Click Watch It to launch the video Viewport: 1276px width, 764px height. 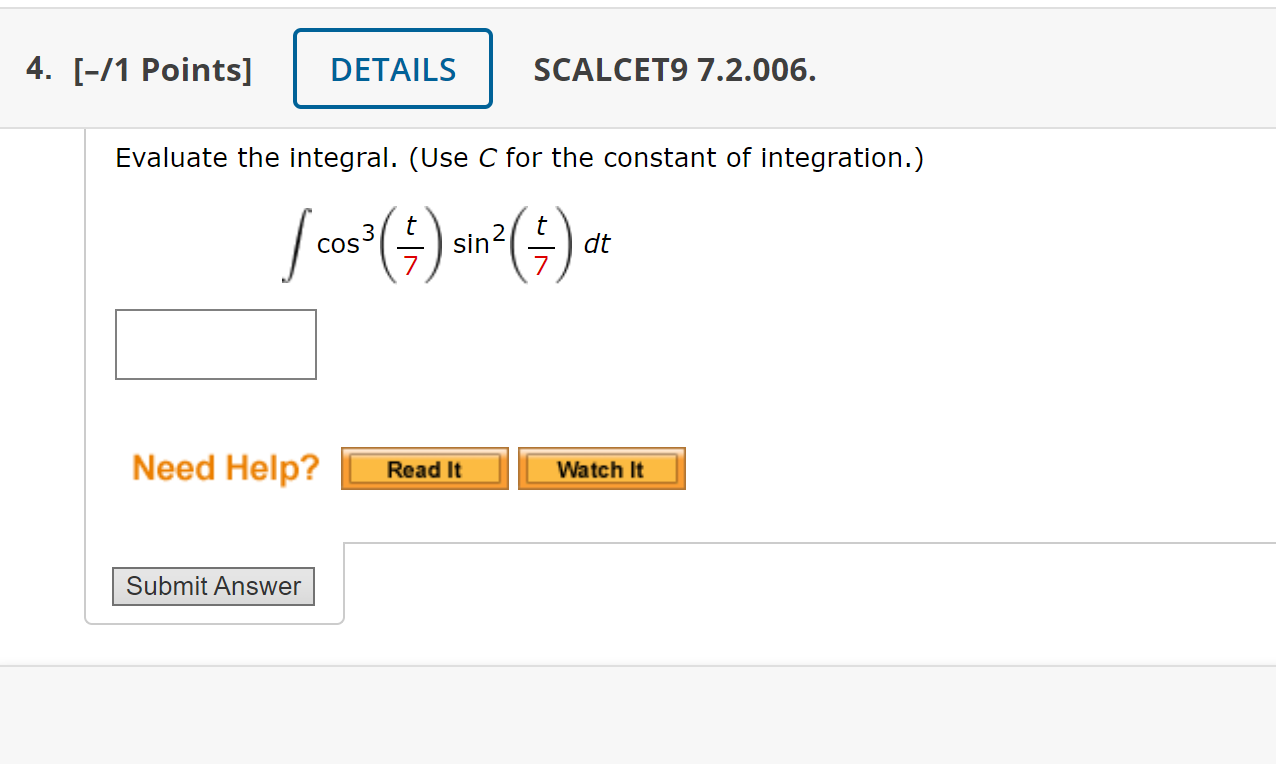point(601,468)
